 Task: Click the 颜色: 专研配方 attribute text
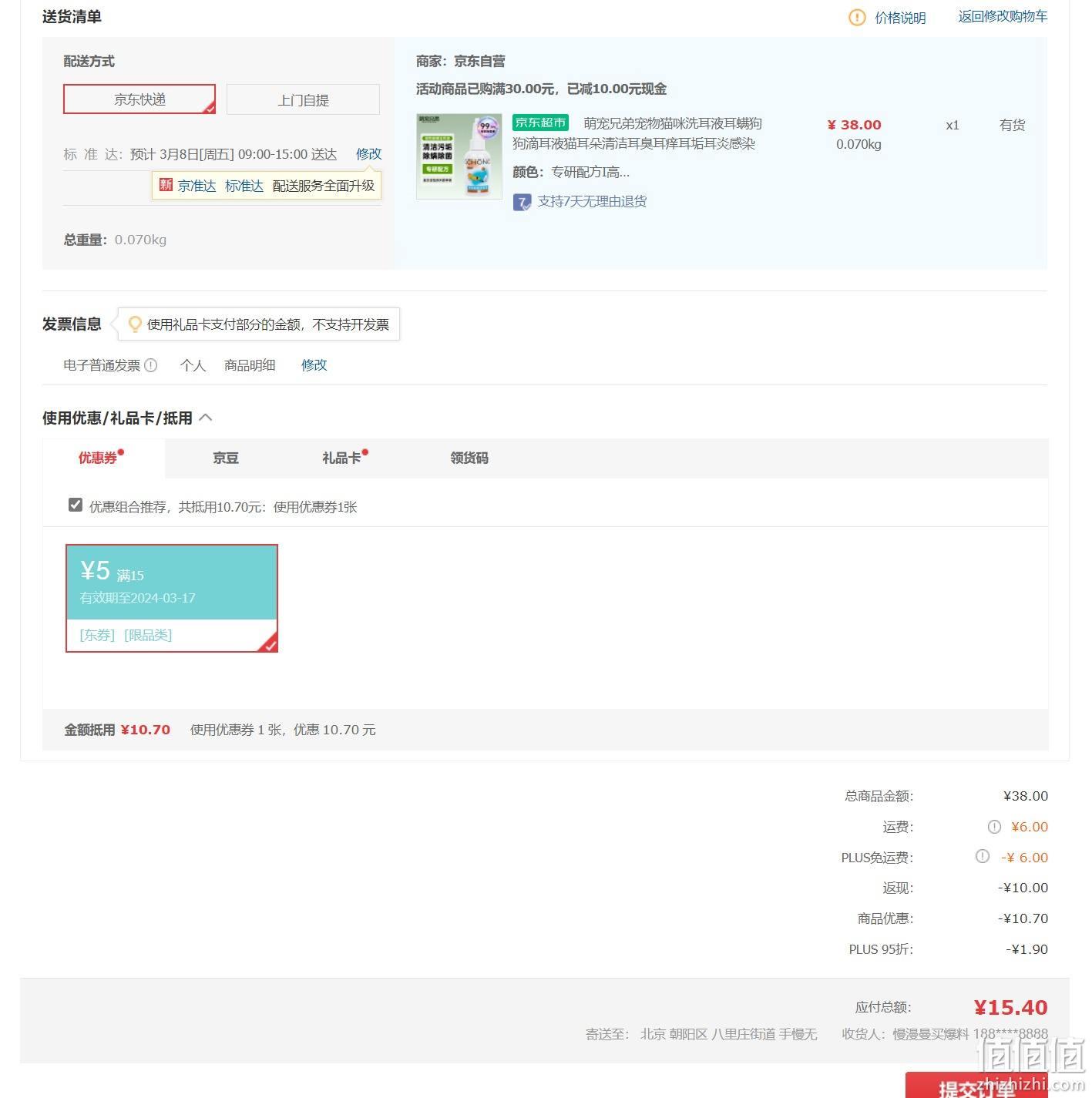pyautogui.click(x=571, y=172)
